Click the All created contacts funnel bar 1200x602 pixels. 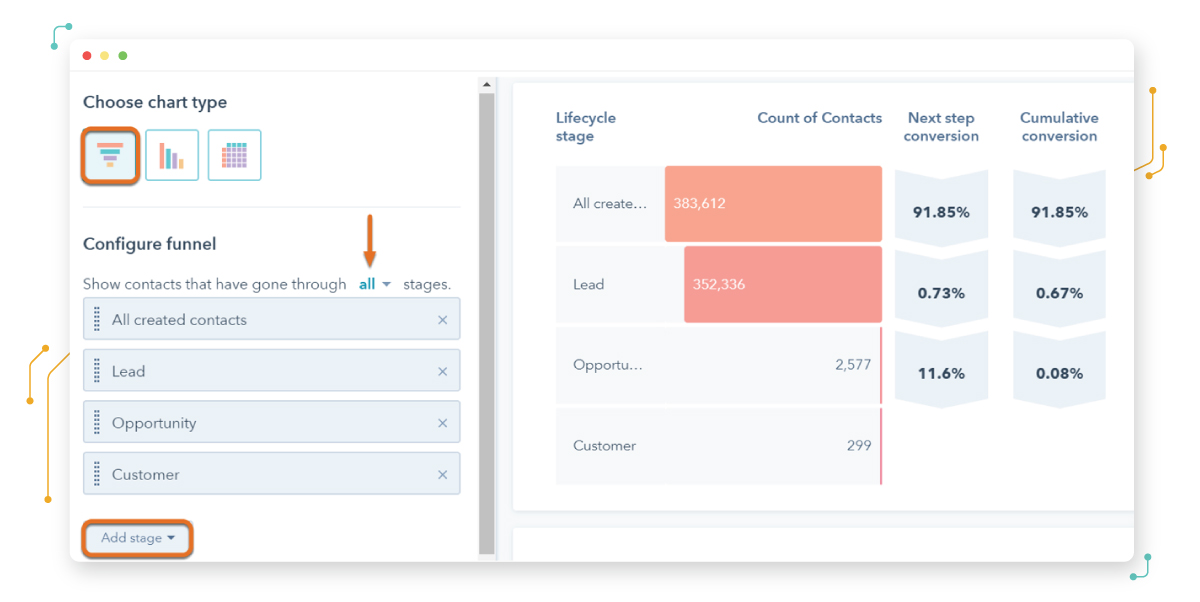click(772, 204)
